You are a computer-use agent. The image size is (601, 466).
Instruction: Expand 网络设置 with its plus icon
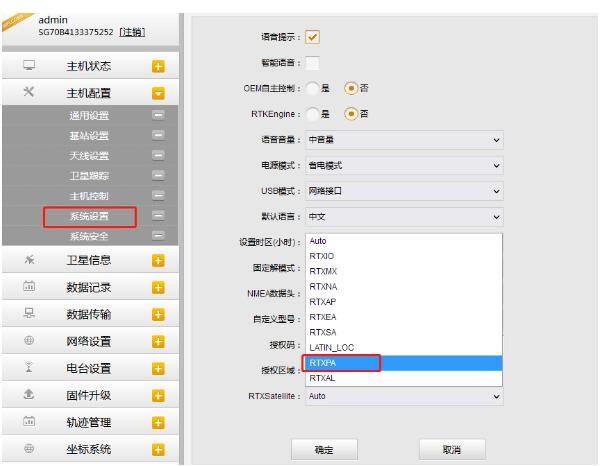[158, 341]
